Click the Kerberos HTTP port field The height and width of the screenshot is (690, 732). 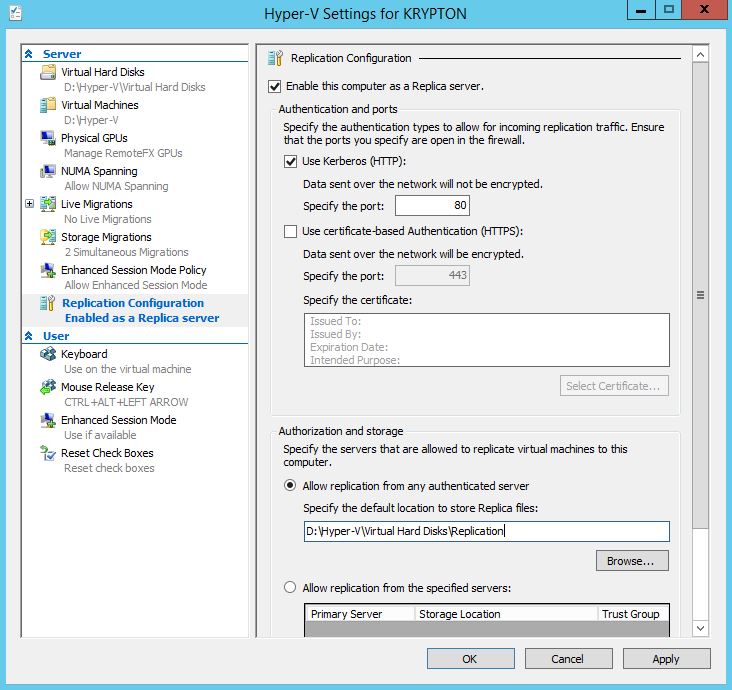[x=432, y=205]
